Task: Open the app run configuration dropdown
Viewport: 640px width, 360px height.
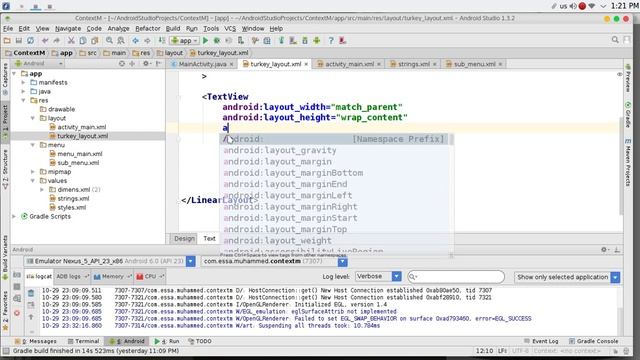Action: (185, 40)
